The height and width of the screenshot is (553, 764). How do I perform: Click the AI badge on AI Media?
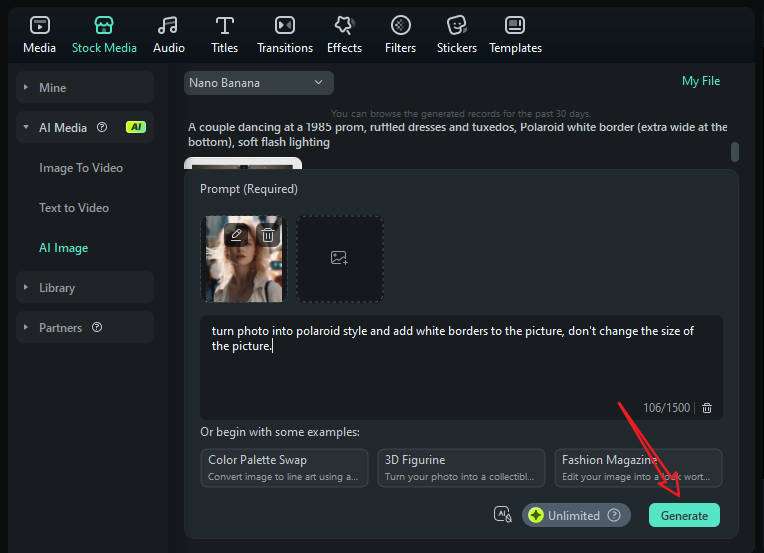pyautogui.click(x=136, y=127)
